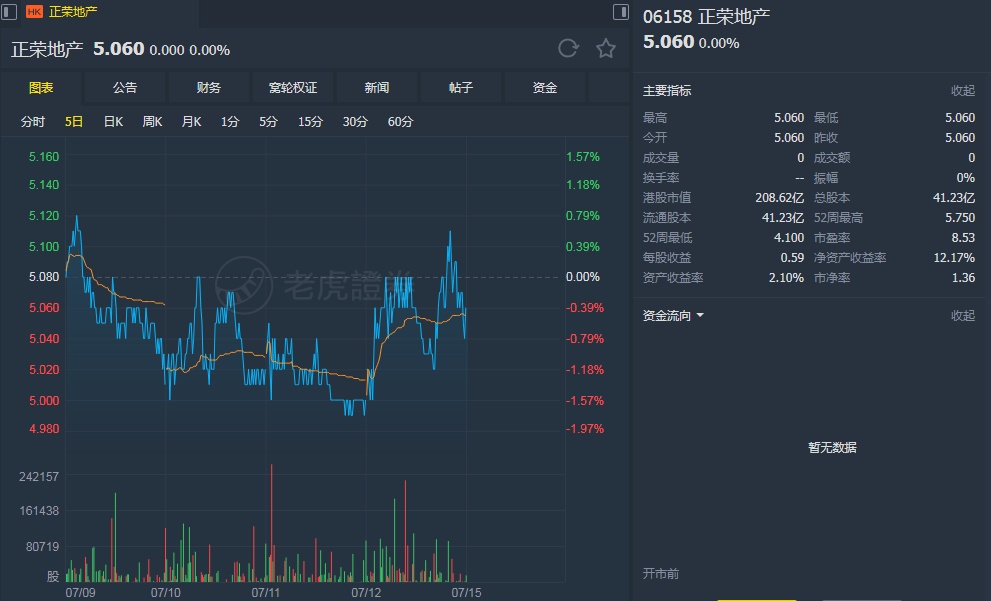Select the 1分 interval
Screen dimensions: 991x601
coord(230,121)
